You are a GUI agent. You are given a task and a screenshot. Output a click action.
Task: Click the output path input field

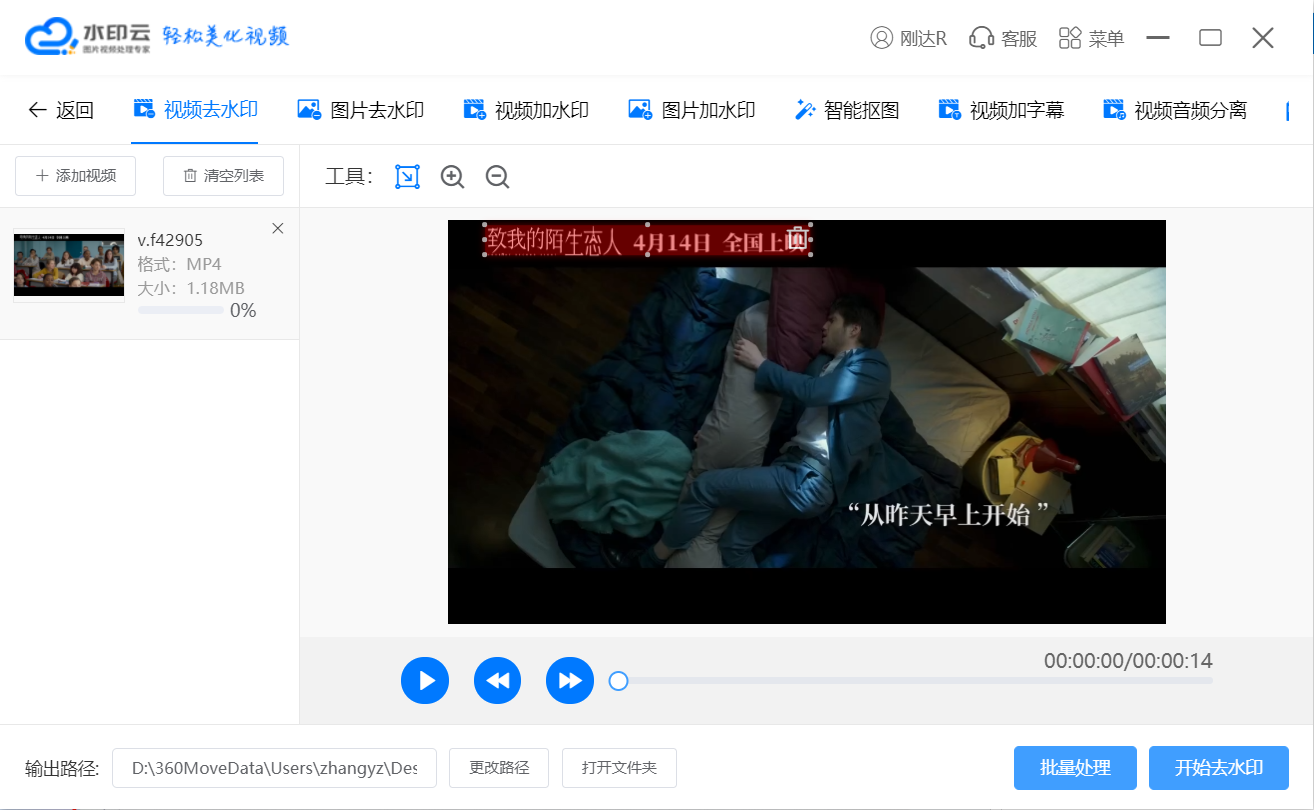click(x=274, y=768)
